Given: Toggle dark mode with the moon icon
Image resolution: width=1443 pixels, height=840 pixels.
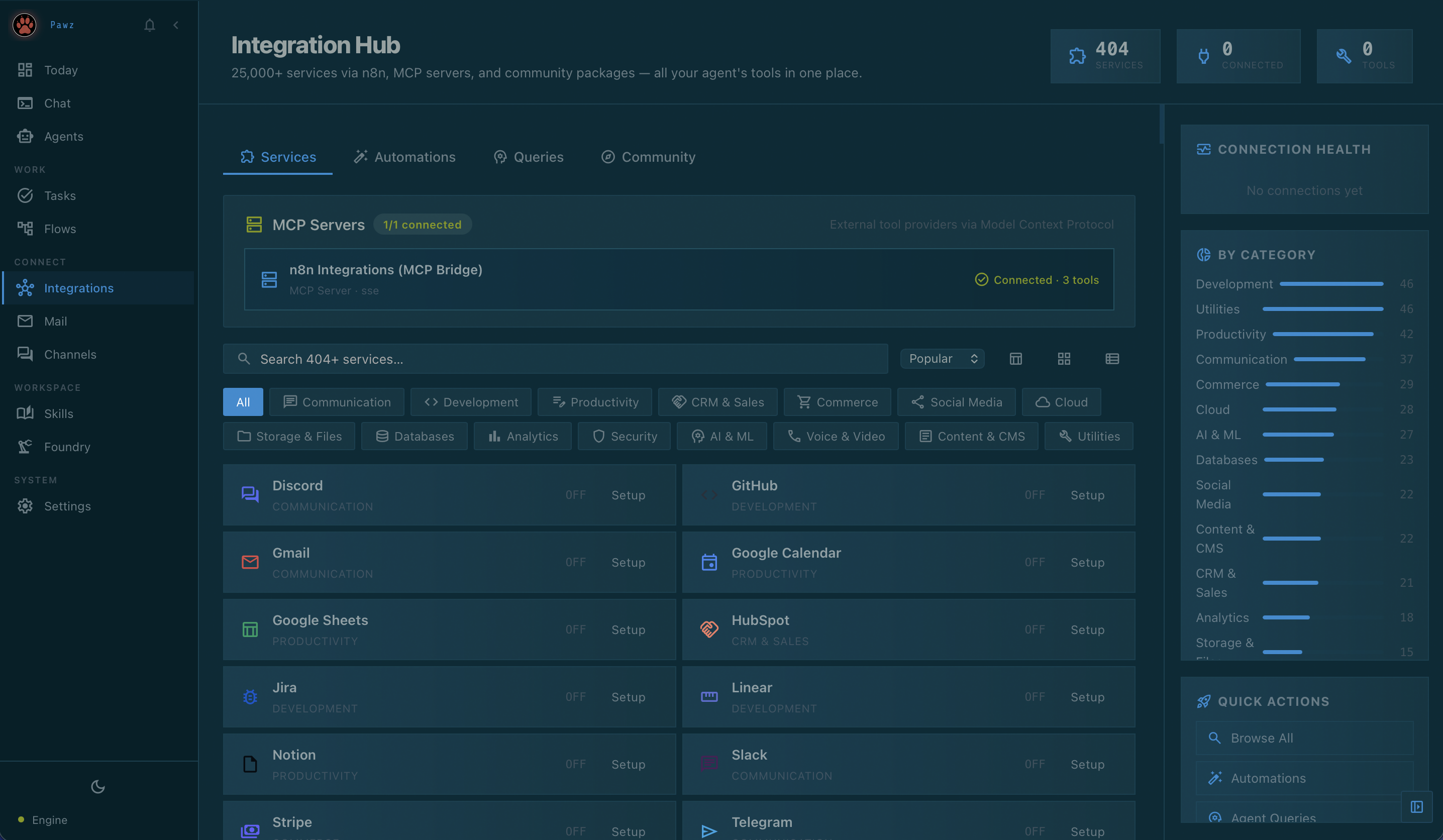Looking at the screenshot, I should [97, 786].
